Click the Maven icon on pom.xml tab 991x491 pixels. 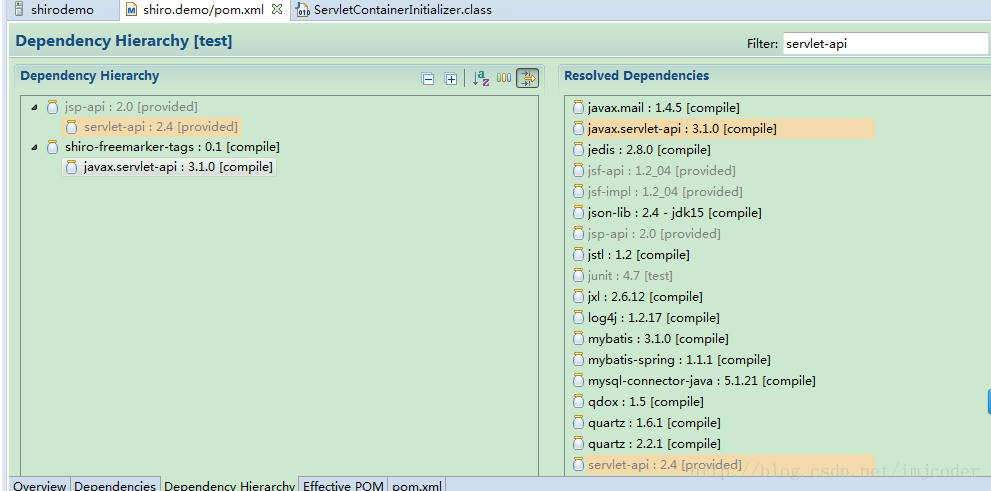click(132, 10)
